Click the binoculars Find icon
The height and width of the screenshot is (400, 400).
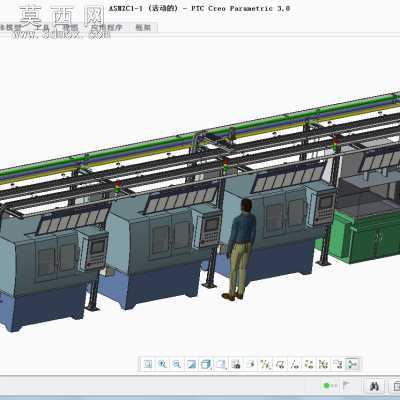[x=375, y=387]
